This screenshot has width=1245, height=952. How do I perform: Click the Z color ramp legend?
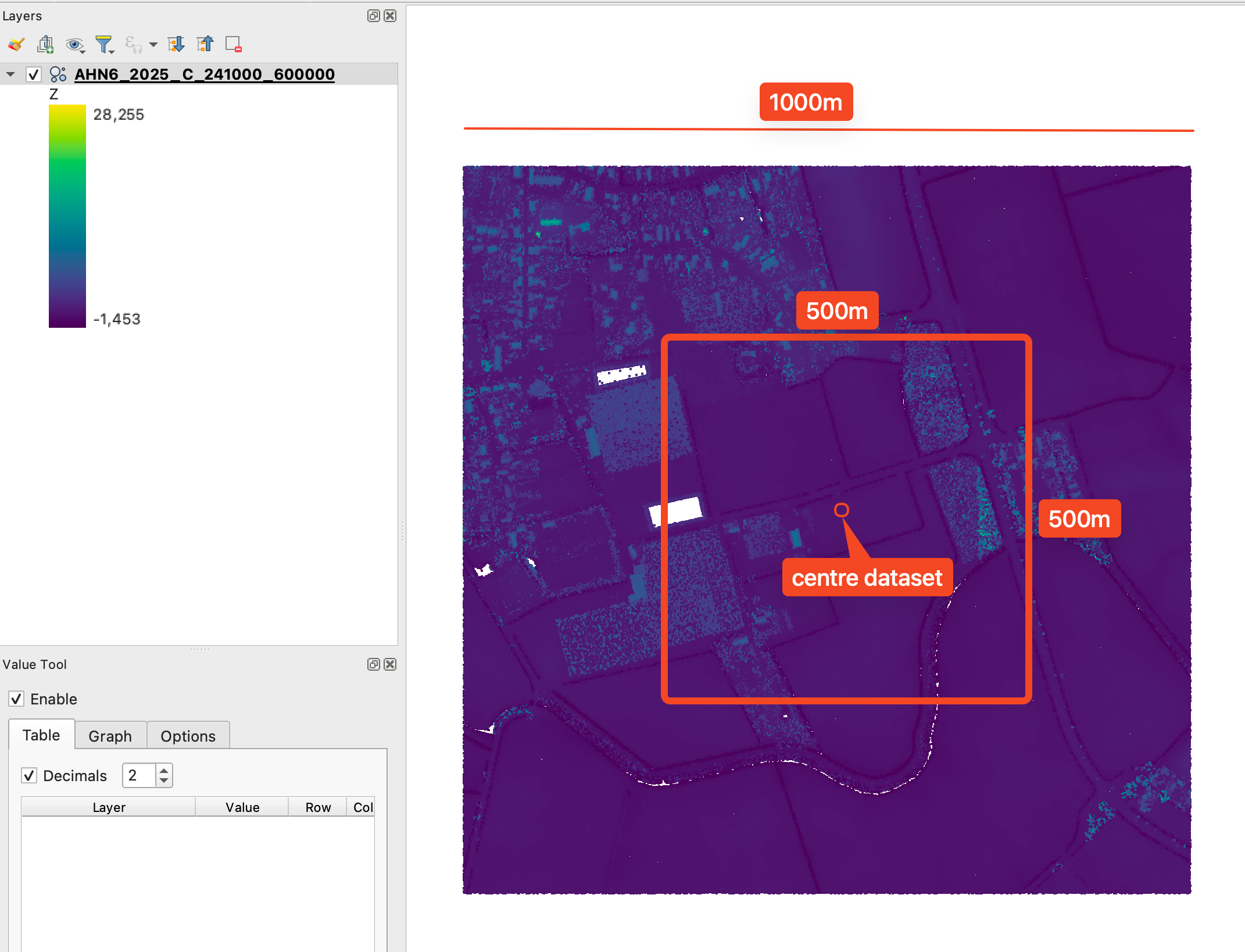67,216
